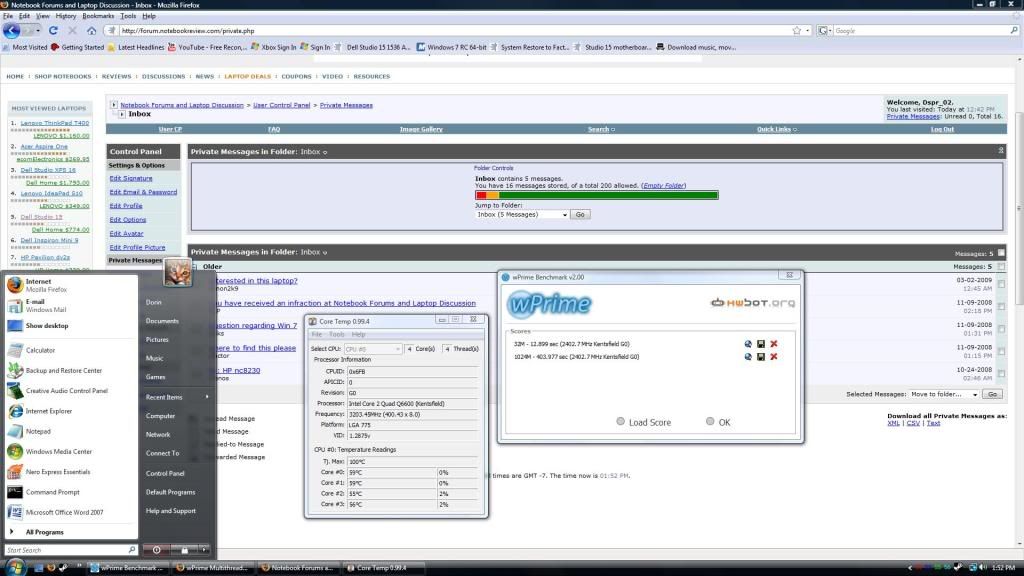Check the select-all box beside Messages: 5
1024x576 pixels.
click(1001, 266)
